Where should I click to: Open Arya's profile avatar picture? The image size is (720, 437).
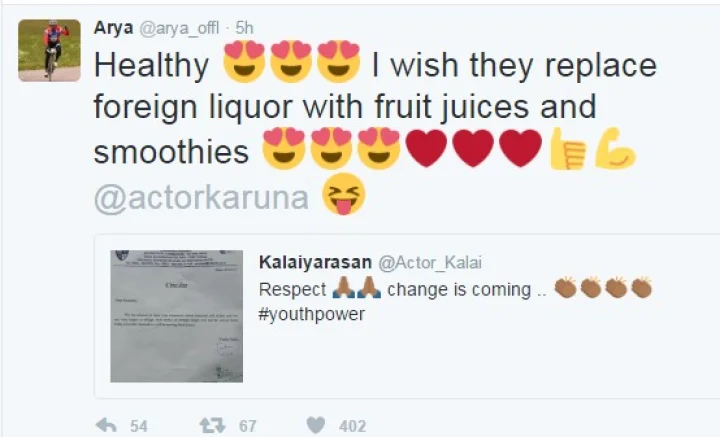49,50
